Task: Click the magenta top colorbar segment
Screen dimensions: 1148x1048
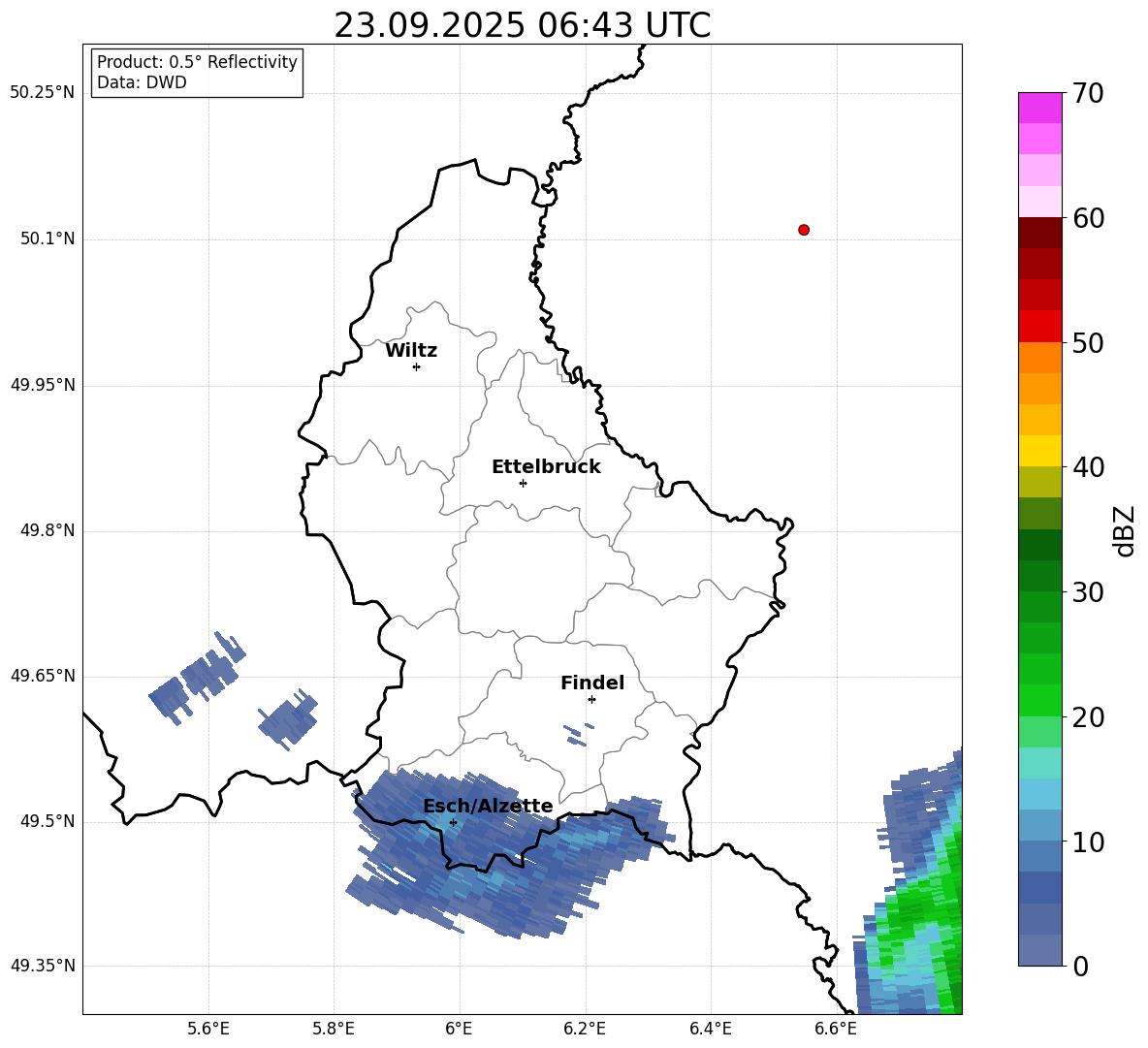Action: (x=1039, y=108)
